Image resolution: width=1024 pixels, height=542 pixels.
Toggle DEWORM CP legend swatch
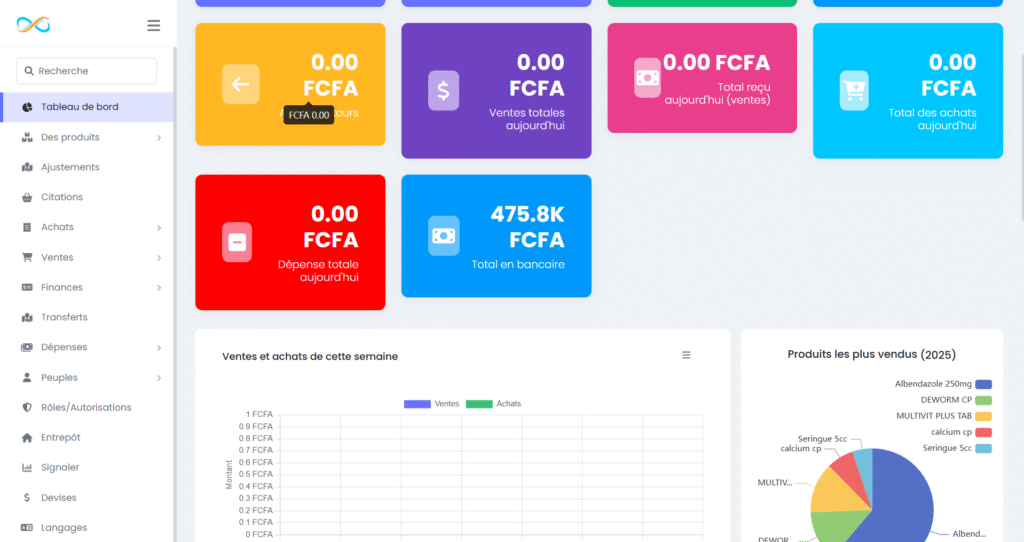pos(984,400)
